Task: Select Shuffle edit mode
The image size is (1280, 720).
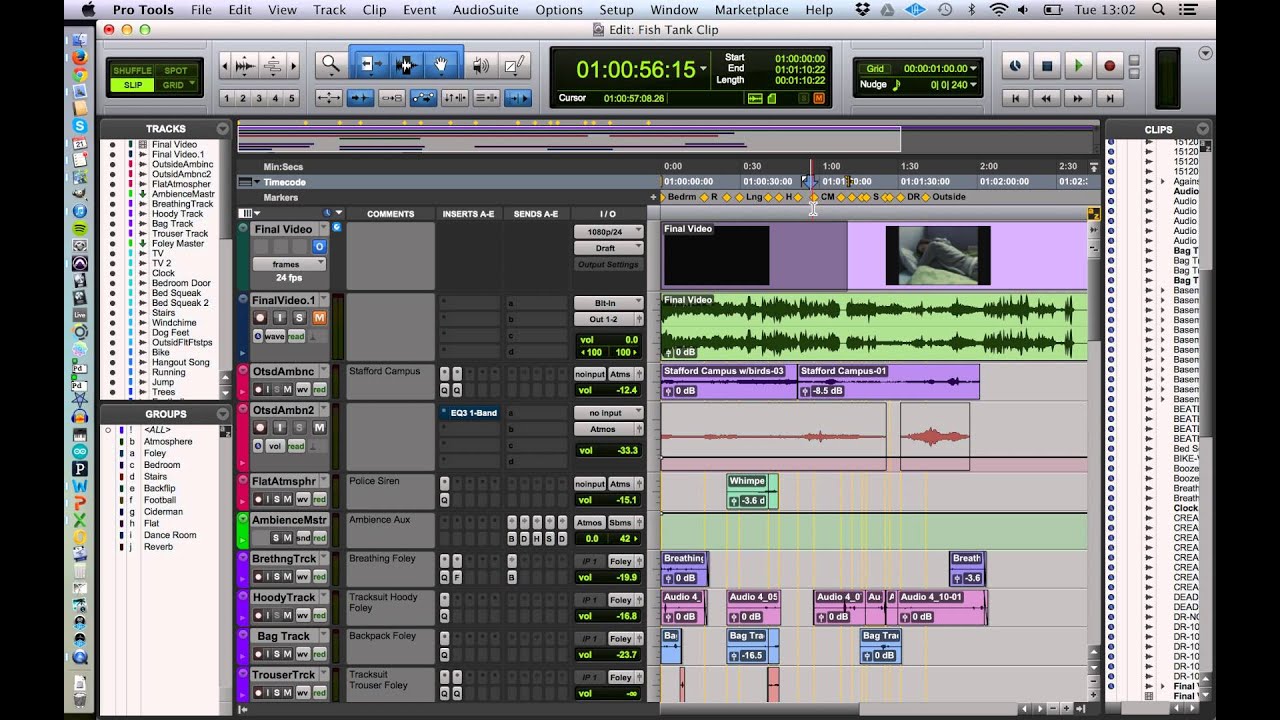Action: coord(132,71)
